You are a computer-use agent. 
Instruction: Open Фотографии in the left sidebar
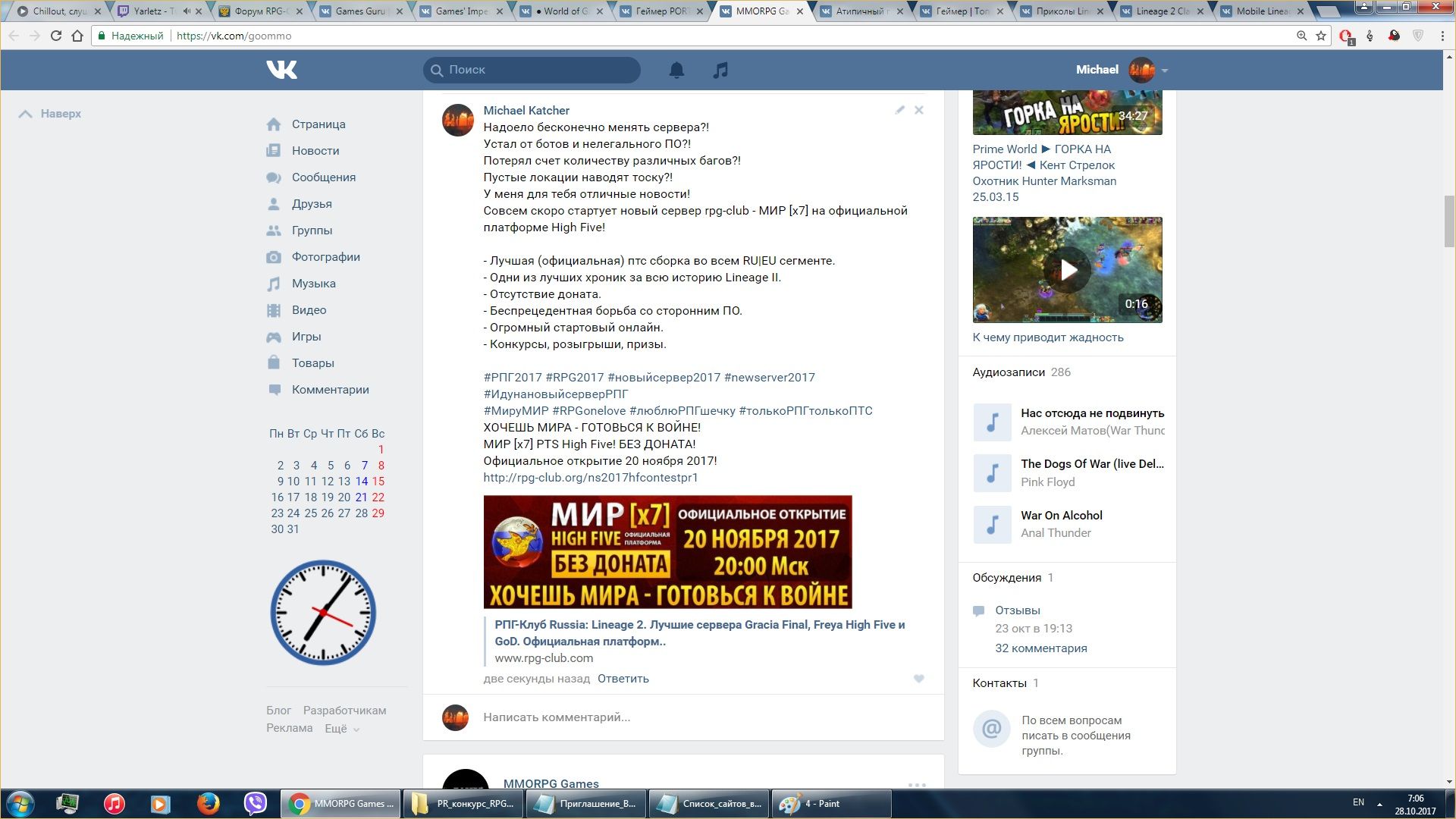[325, 257]
